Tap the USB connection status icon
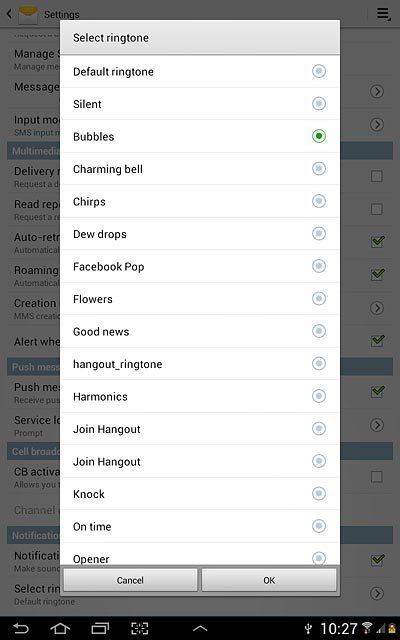The image size is (400, 640). [x=309, y=628]
